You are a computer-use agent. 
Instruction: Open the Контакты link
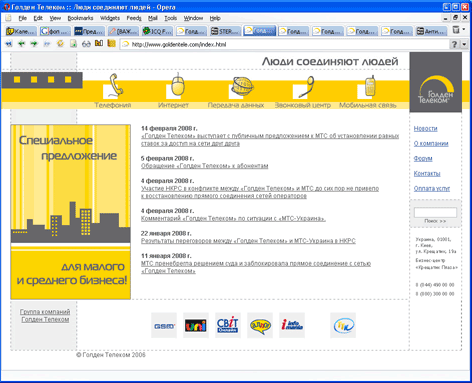[x=427, y=173]
